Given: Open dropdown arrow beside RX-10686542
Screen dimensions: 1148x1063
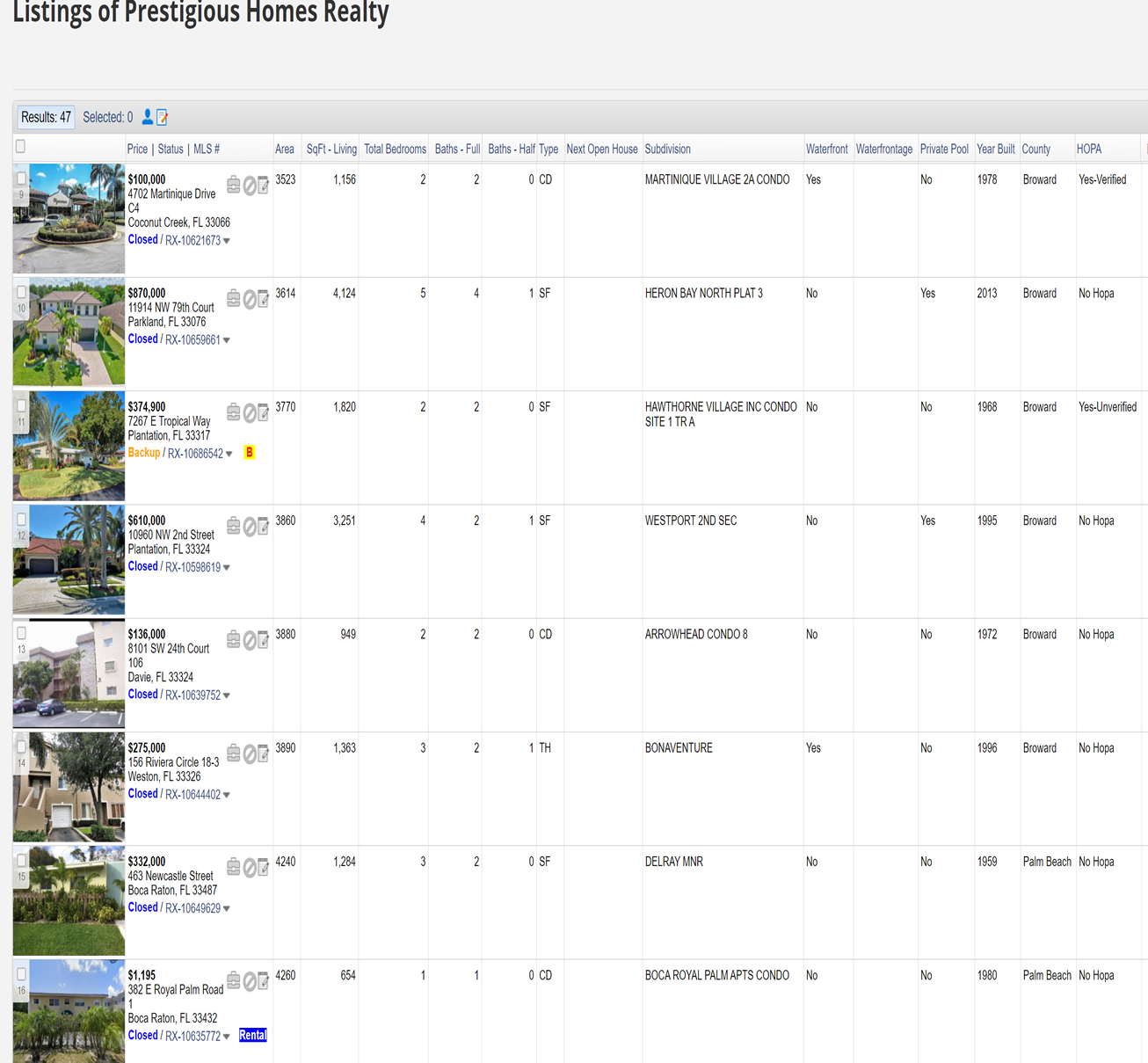Looking at the screenshot, I should click(229, 455).
